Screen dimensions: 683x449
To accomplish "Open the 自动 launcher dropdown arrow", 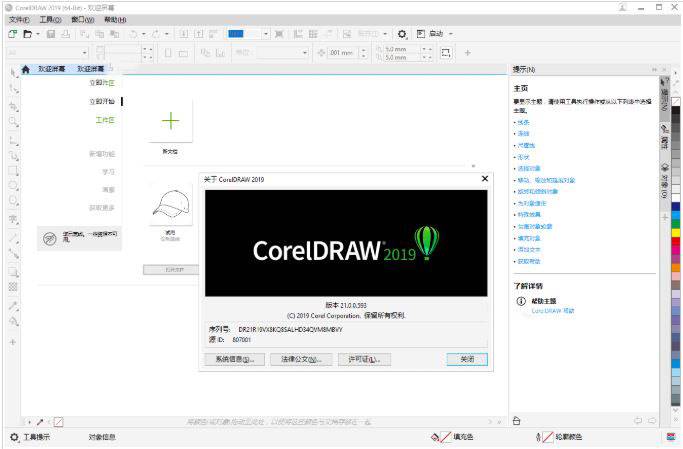I will (x=451, y=34).
